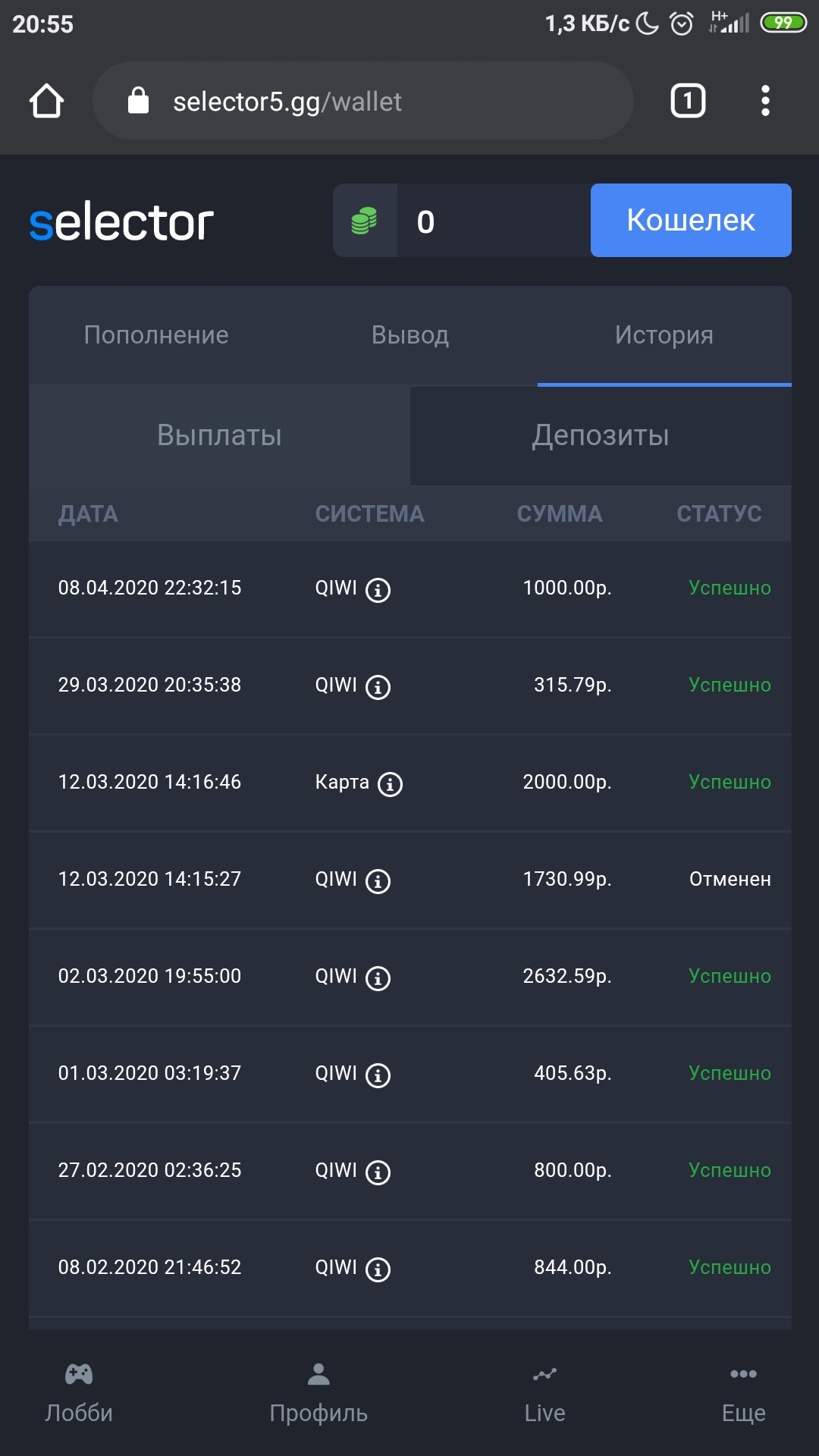This screenshot has height=1456, width=819.
Task: Switch to the Вывод tab
Action: (x=410, y=335)
